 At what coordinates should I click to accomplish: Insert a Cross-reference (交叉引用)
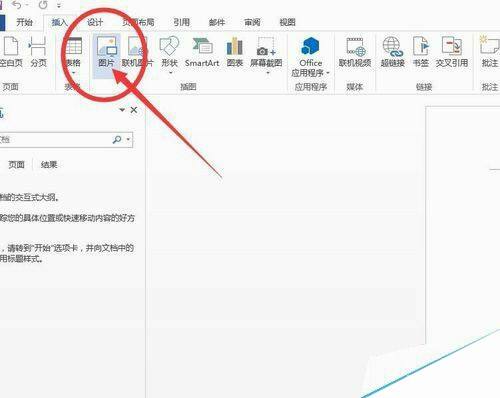(452, 52)
